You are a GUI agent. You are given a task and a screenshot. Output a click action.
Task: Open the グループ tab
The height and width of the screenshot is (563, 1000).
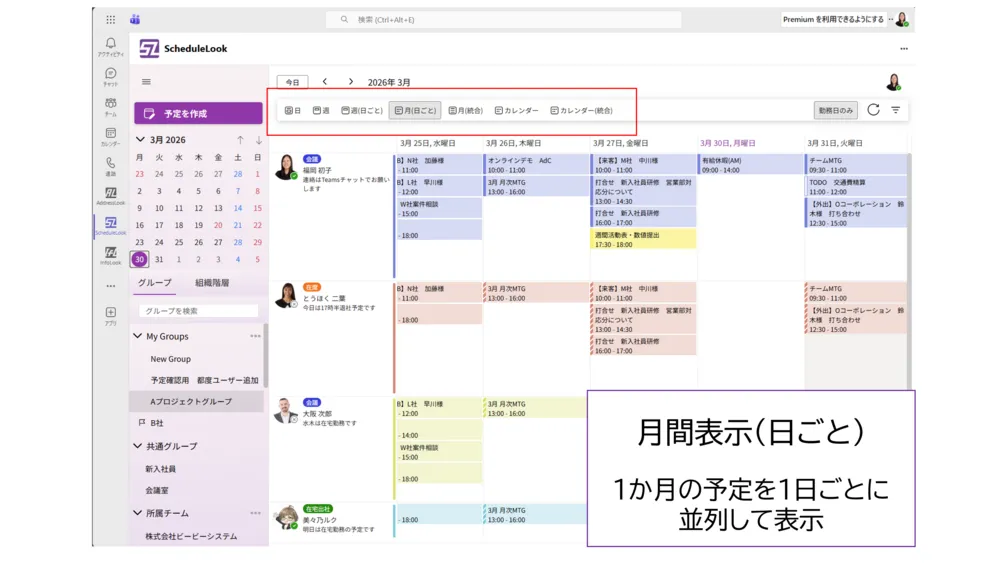pyautogui.click(x=155, y=282)
